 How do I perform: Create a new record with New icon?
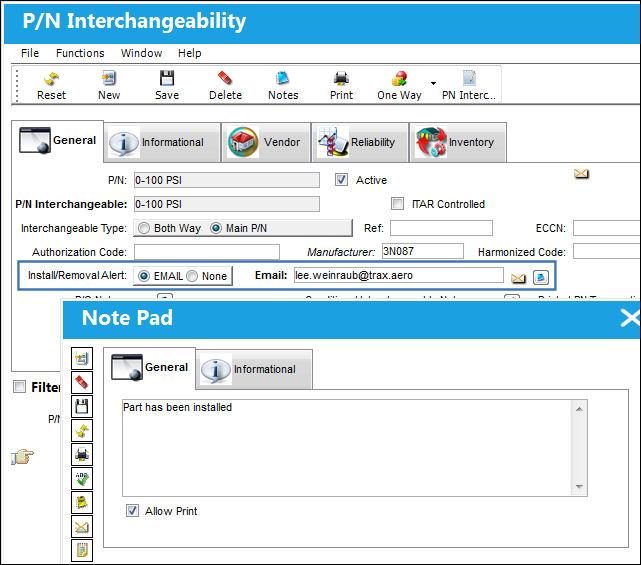109,85
